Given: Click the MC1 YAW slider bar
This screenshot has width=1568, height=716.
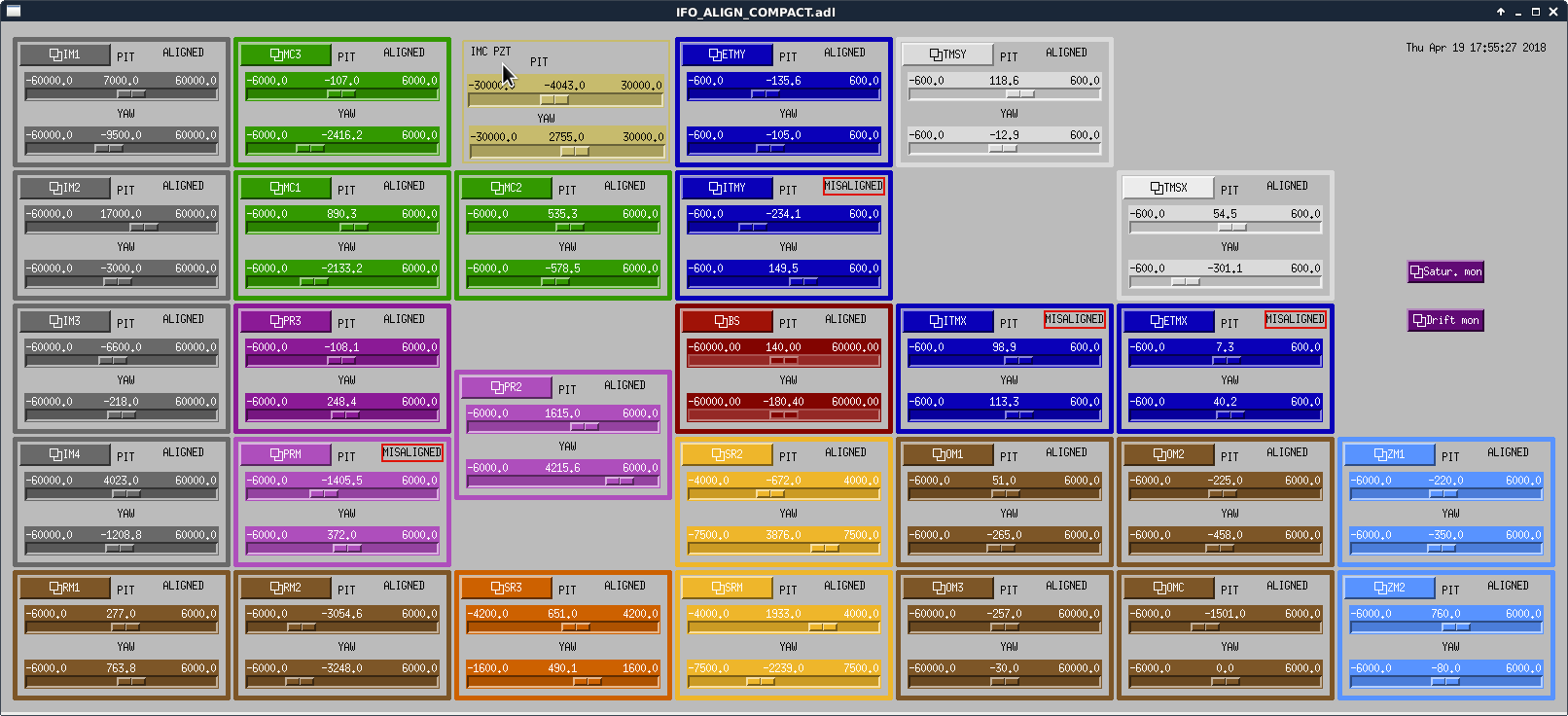Looking at the screenshot, I should tap(342, 282).
